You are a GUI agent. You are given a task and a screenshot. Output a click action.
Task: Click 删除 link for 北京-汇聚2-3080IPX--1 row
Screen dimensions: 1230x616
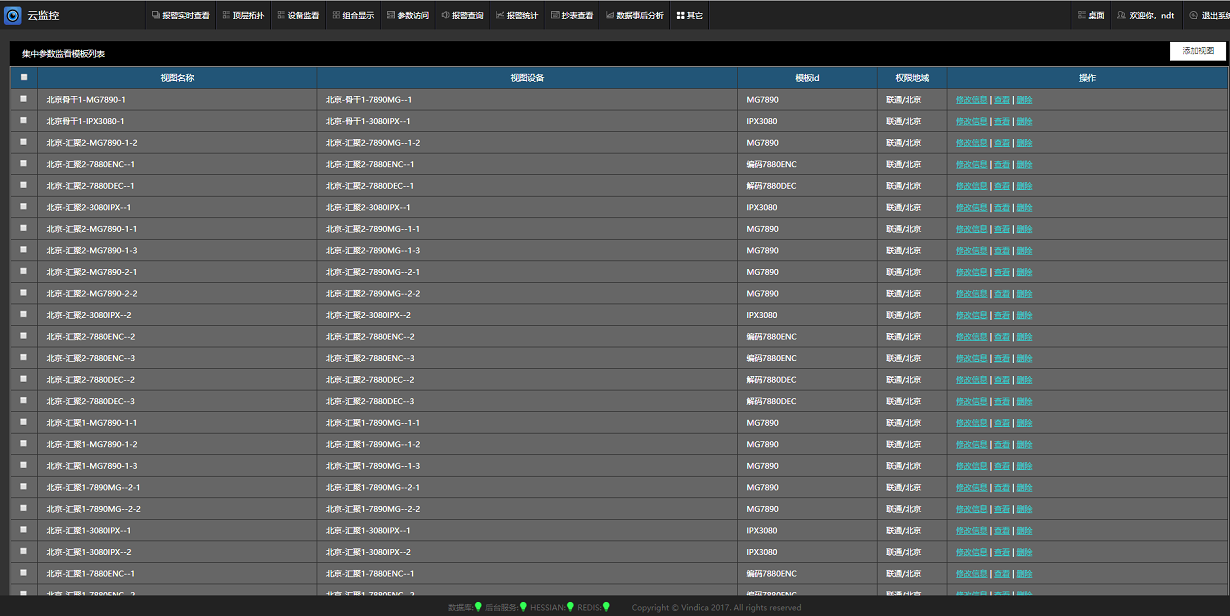[1024, 207]
